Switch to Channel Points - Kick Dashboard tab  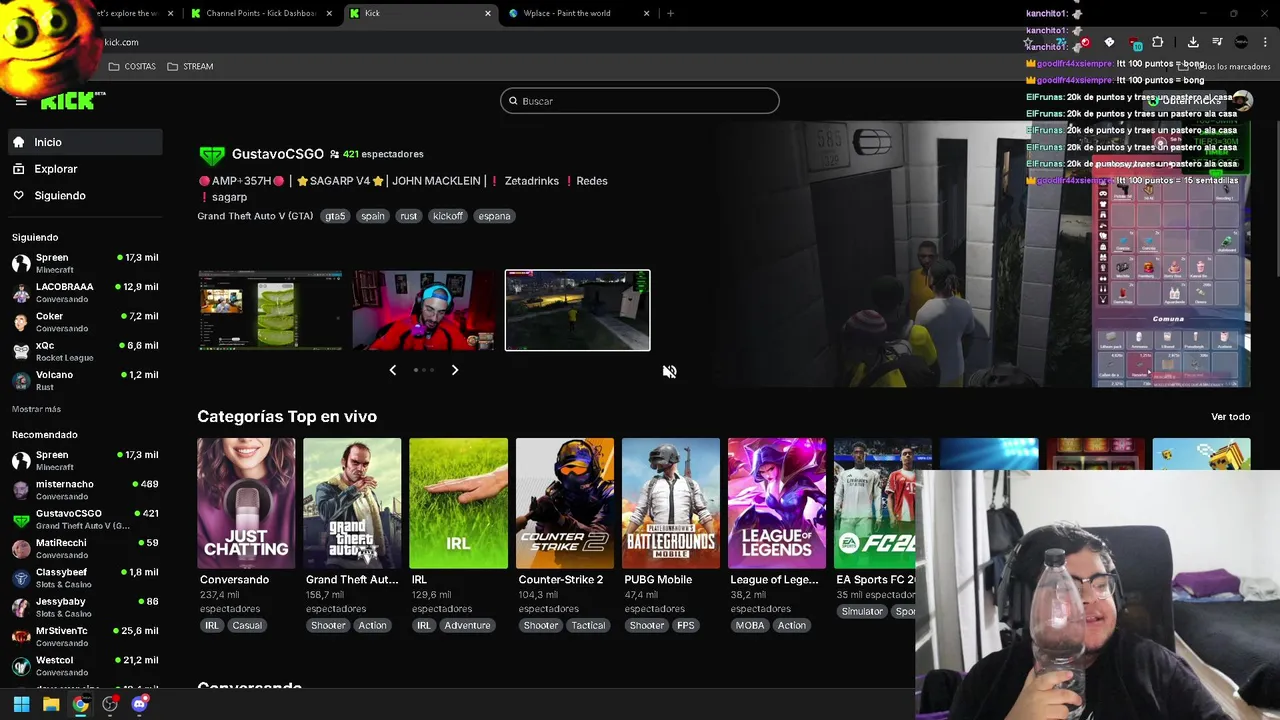[x=260, y=13]
